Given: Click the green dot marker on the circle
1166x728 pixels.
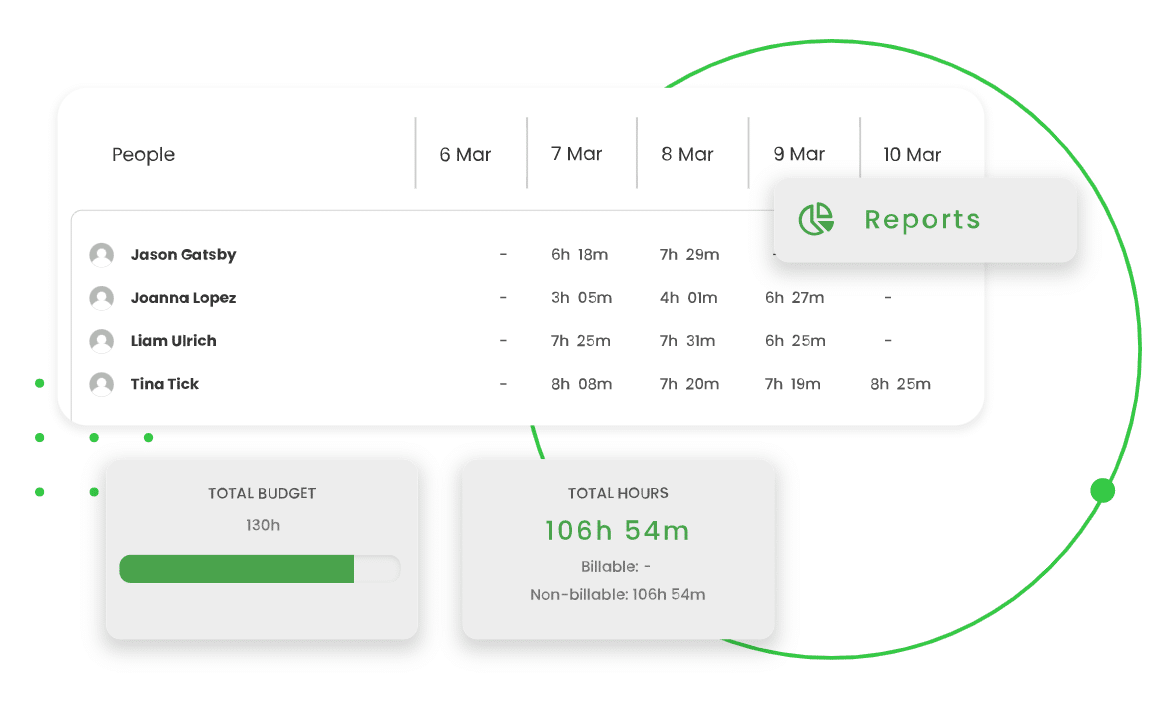Looking at the screenshot, I should [1101, 491].
